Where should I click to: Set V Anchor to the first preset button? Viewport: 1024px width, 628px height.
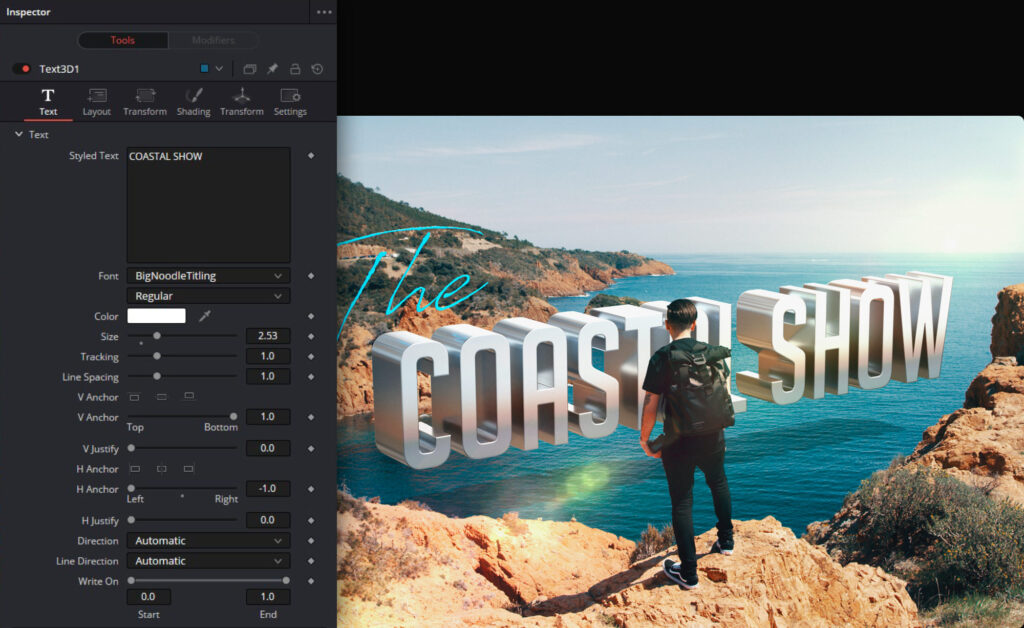click(135, 397)
